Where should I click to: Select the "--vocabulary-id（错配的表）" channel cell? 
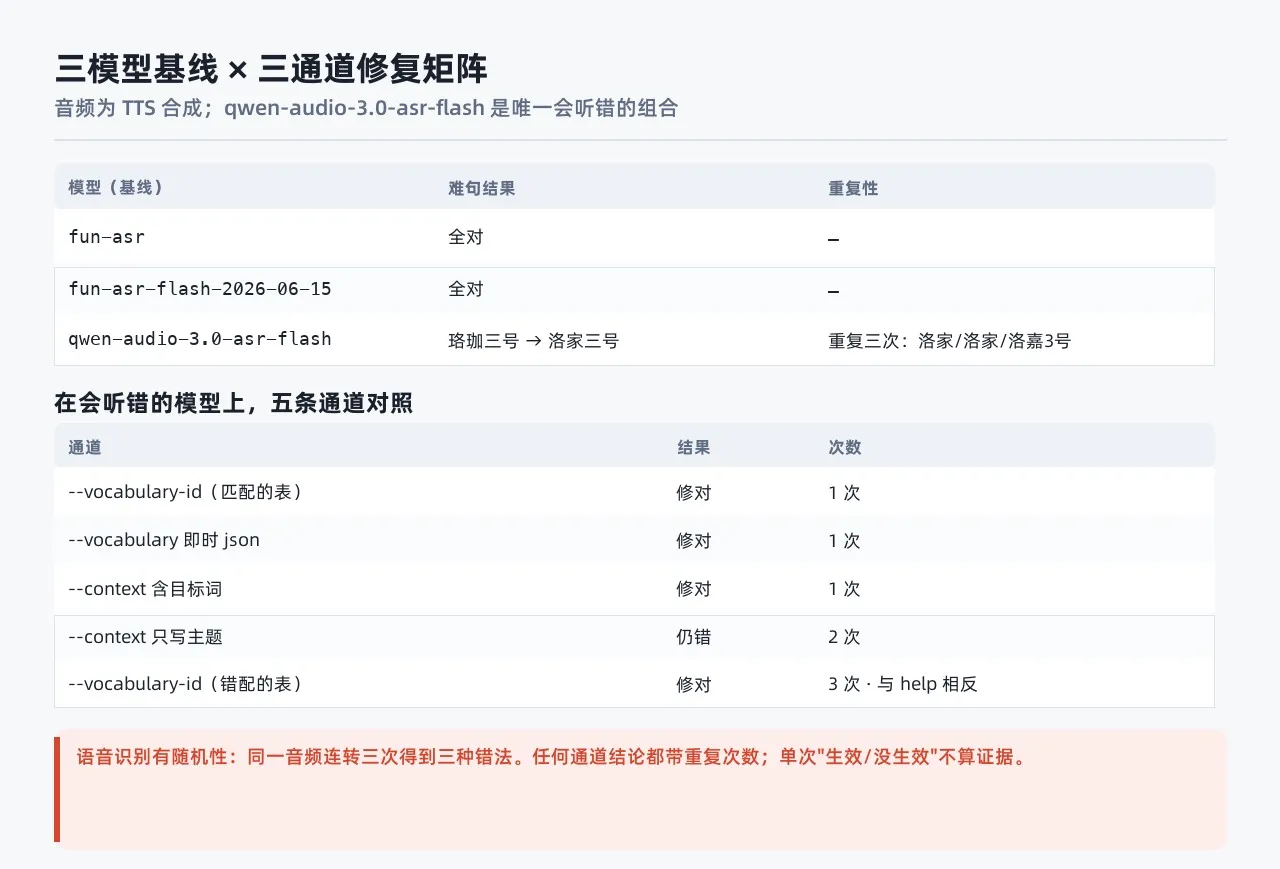point(185,684)
